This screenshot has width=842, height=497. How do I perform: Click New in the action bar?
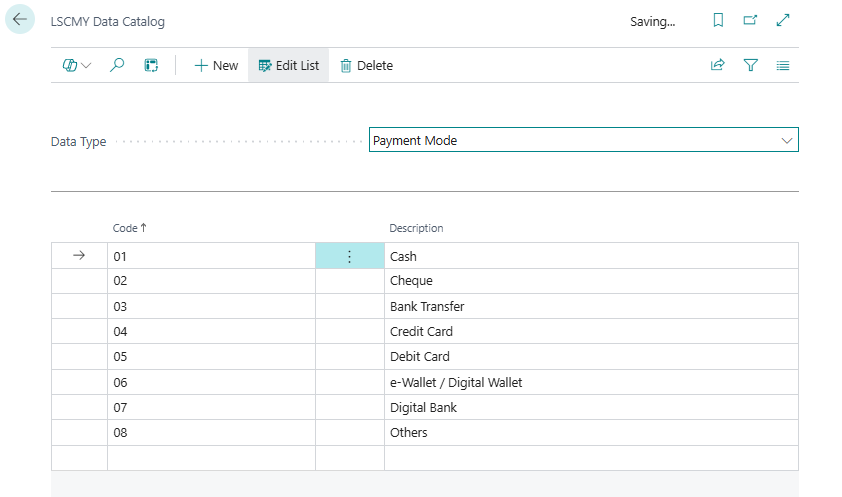tap(216, 65)
